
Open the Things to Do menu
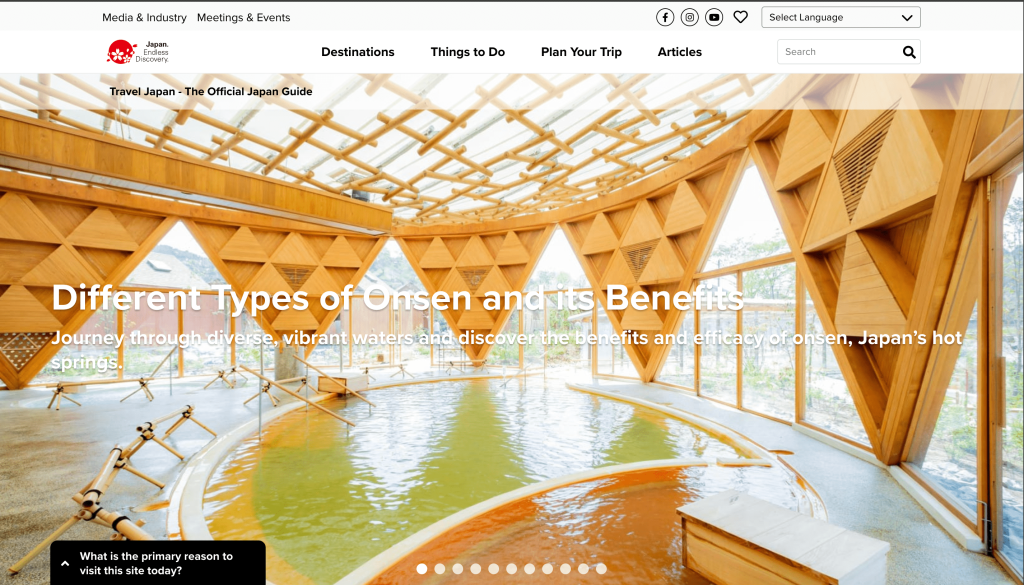pos(468,52)
